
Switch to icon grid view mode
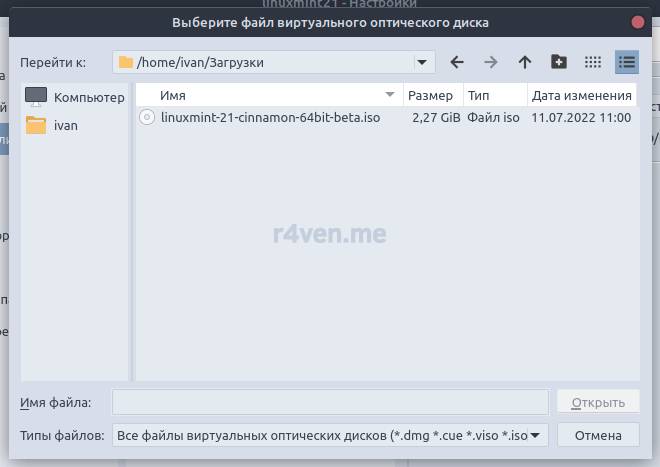(593, 62)
